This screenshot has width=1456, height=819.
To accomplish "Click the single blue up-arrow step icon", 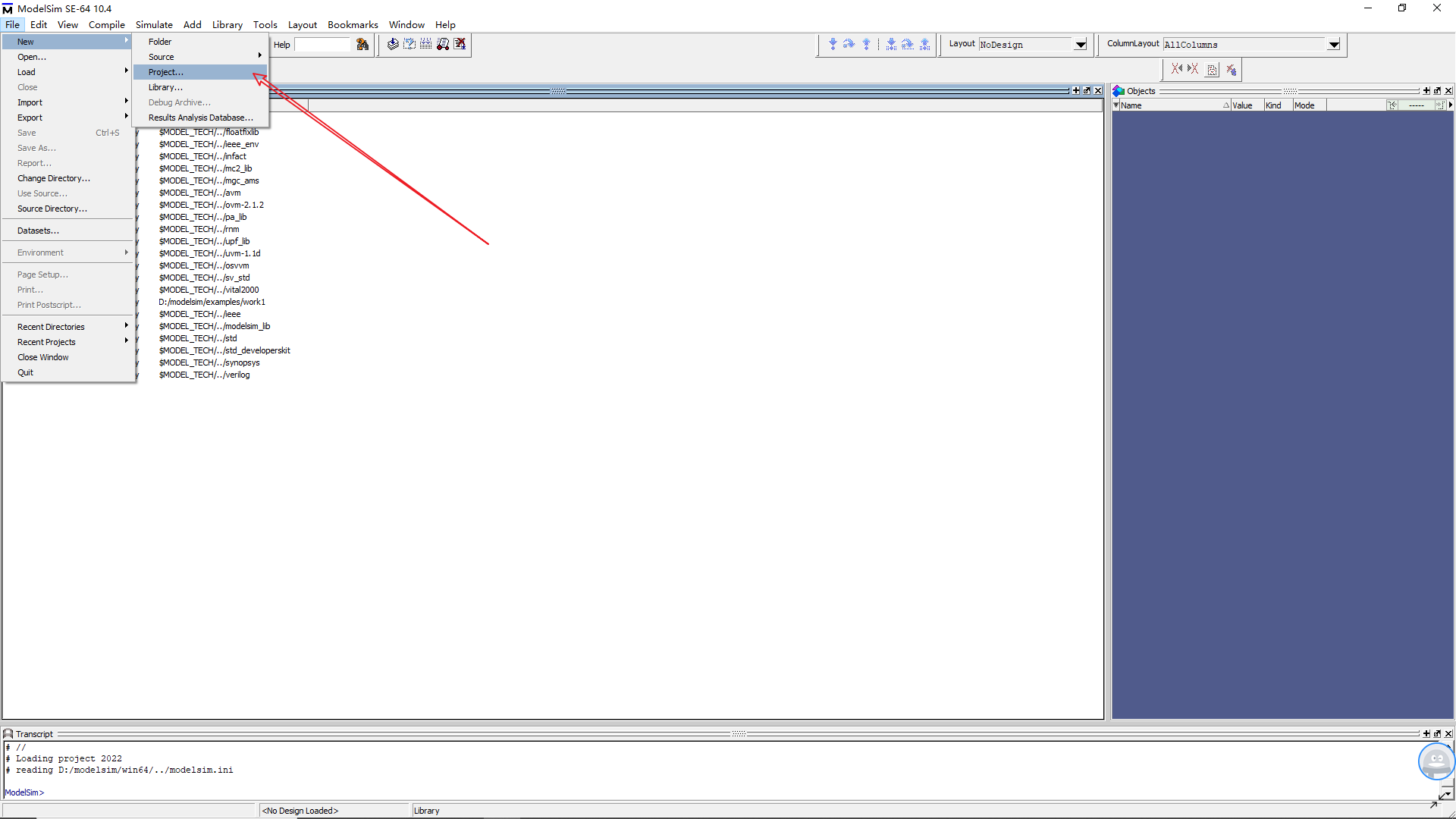I will pos(866,45).
